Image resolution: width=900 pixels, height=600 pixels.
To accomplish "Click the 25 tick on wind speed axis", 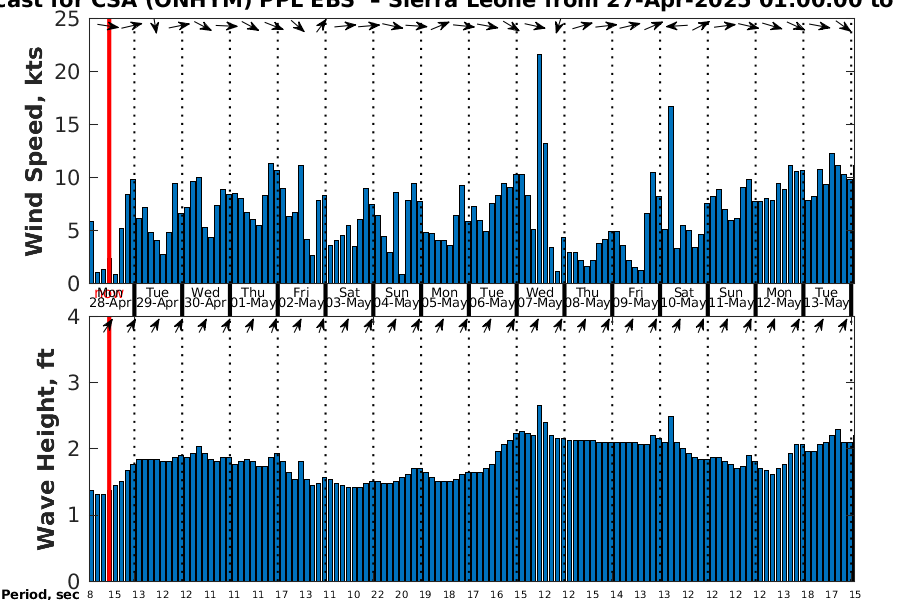I will pos(67,19).
